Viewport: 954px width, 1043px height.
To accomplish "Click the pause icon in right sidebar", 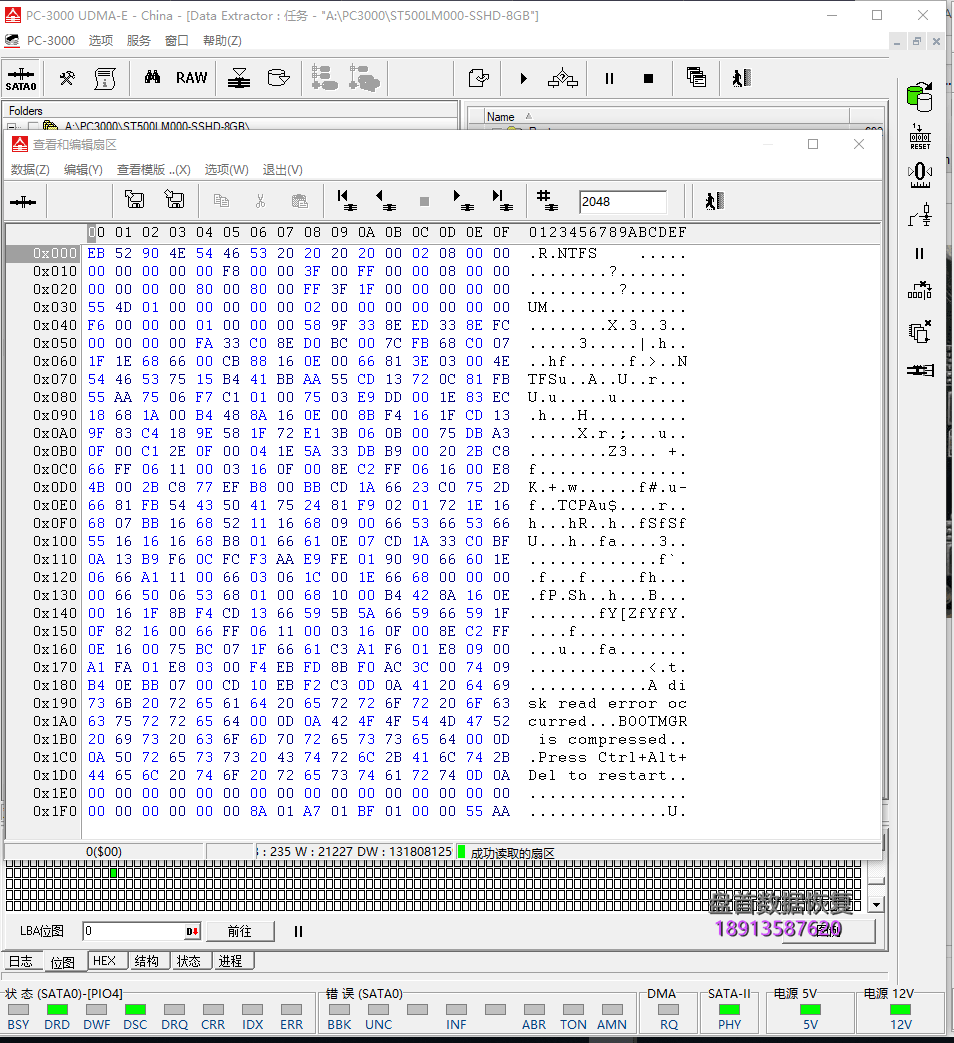I will [919, 253].
